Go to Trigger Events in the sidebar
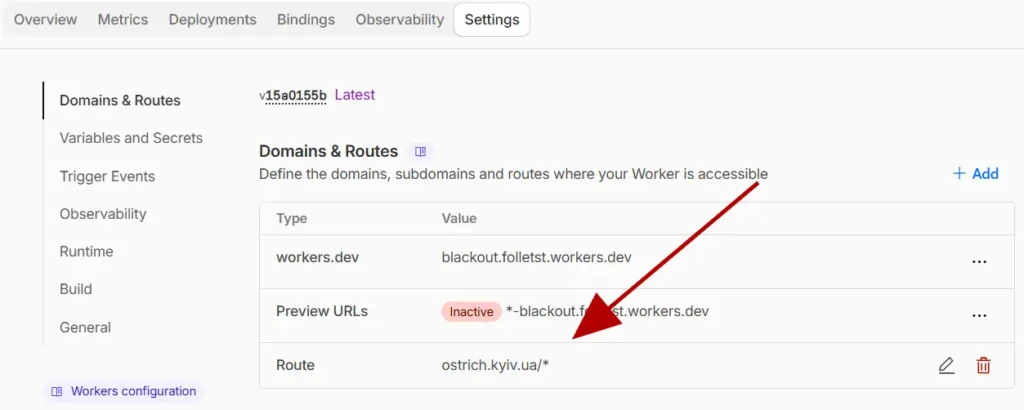The width and height of the screenshot is (1024, 410). [107, 176]
